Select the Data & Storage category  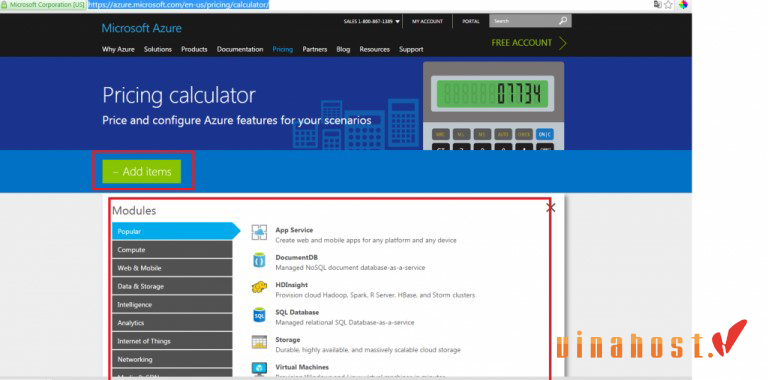coord(172,286)
